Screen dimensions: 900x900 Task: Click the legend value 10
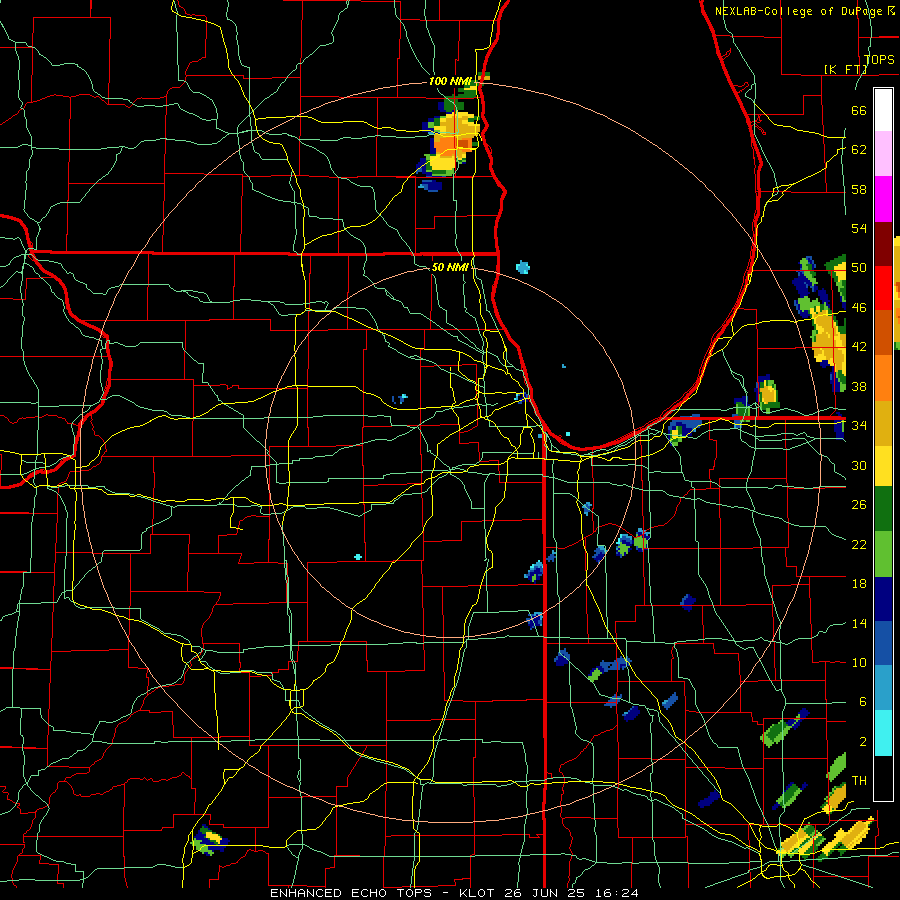coord(859,662)
